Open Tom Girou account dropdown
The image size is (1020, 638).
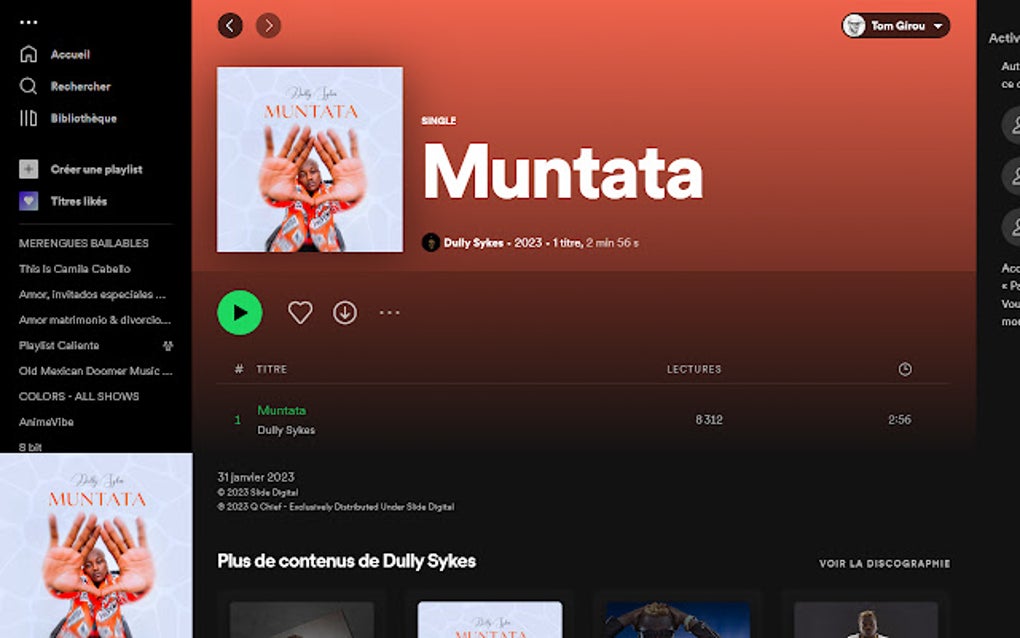[x=895, y=26]
